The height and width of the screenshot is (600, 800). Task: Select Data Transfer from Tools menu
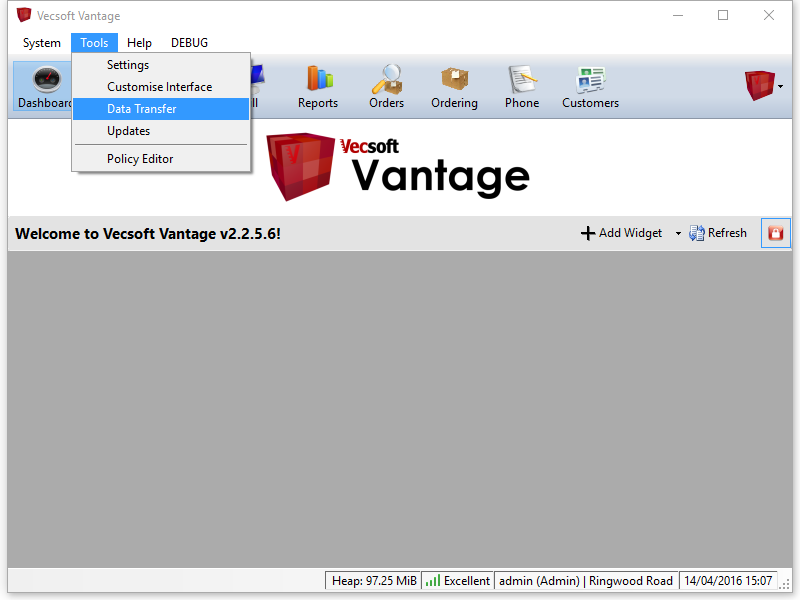142,109
